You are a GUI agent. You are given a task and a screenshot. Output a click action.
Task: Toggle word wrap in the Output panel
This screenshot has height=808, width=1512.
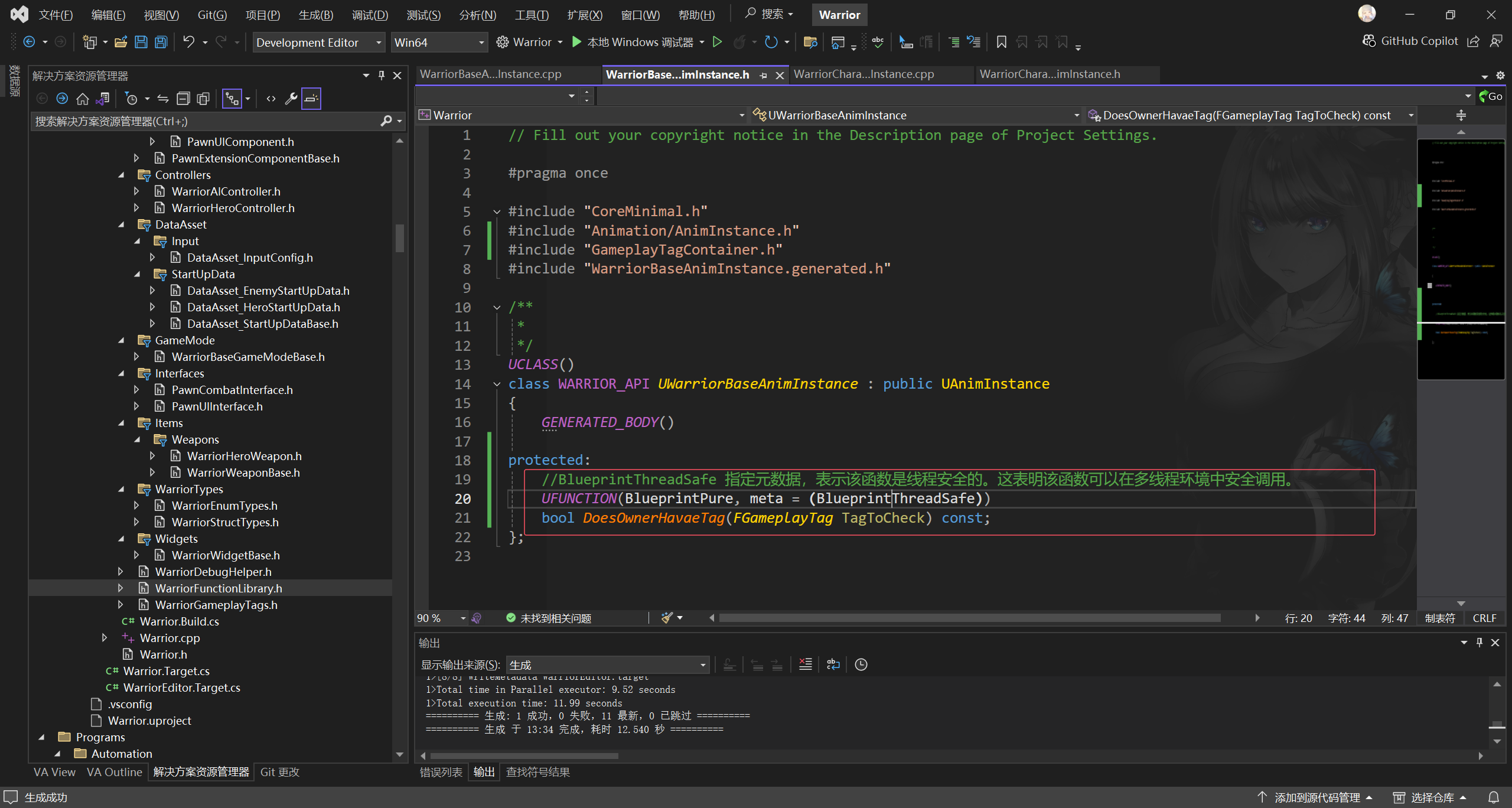click(x=833, y=664)
